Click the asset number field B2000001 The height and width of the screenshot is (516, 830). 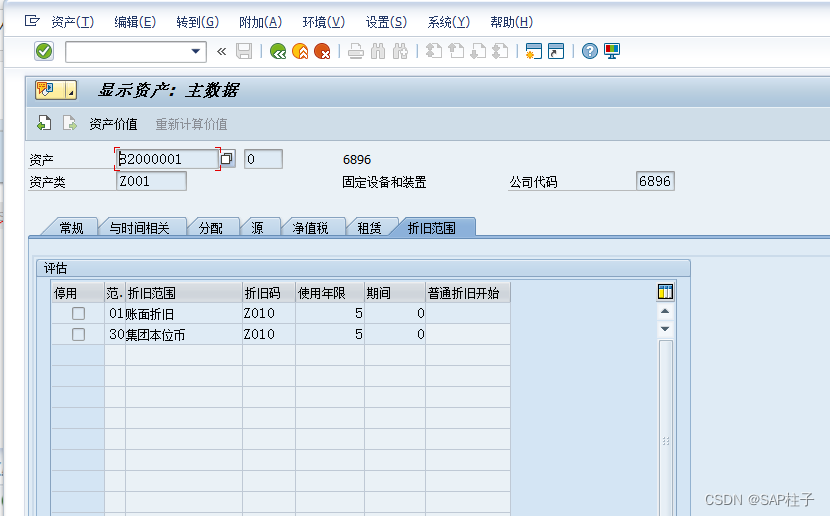tap(167, 159)
